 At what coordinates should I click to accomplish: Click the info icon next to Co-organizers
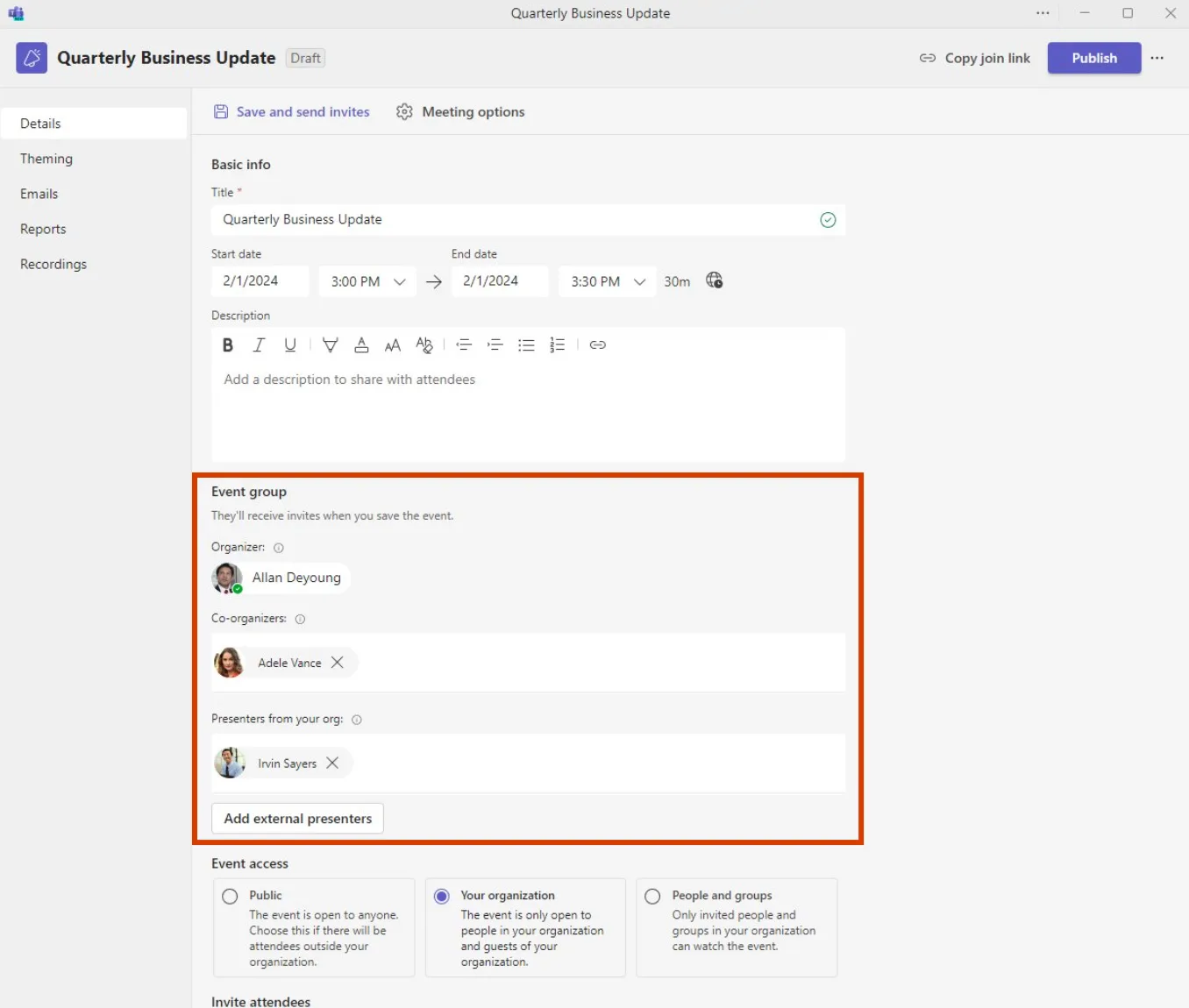[x=300, y=619]
